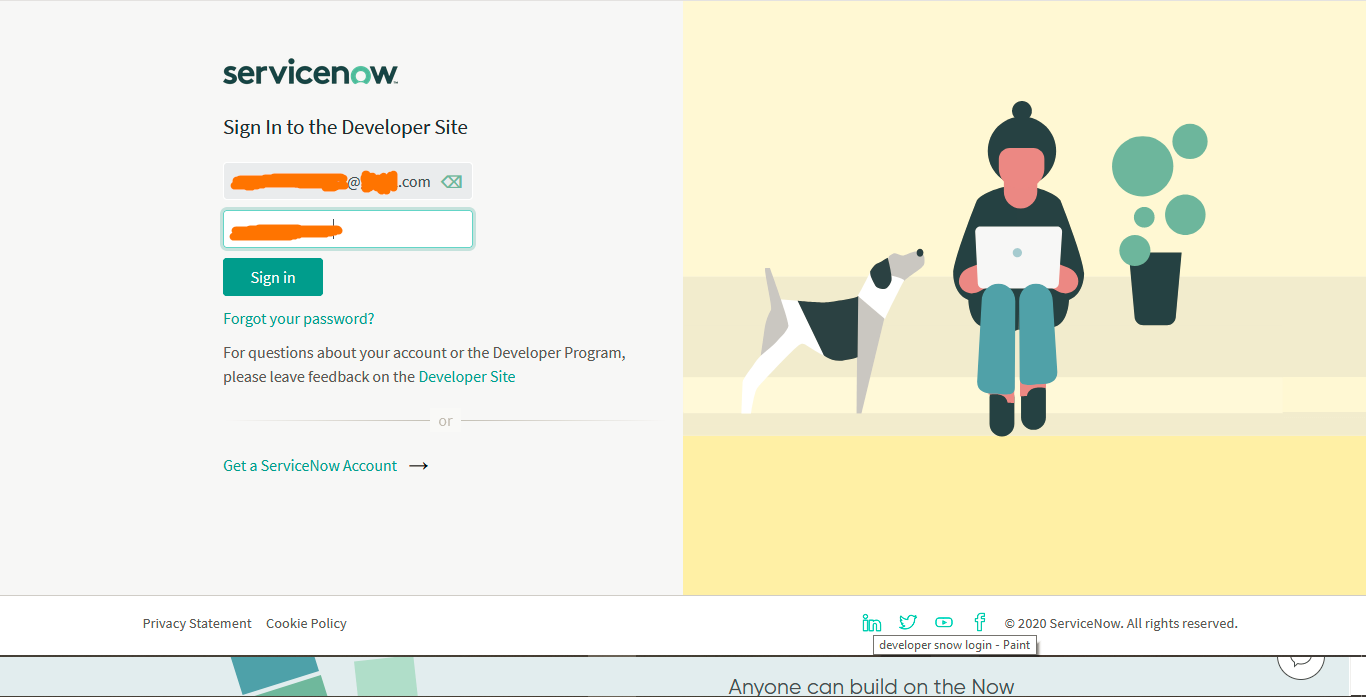Click the ServiceNow logo
The image size is (1366, 697).
[311, 73]
